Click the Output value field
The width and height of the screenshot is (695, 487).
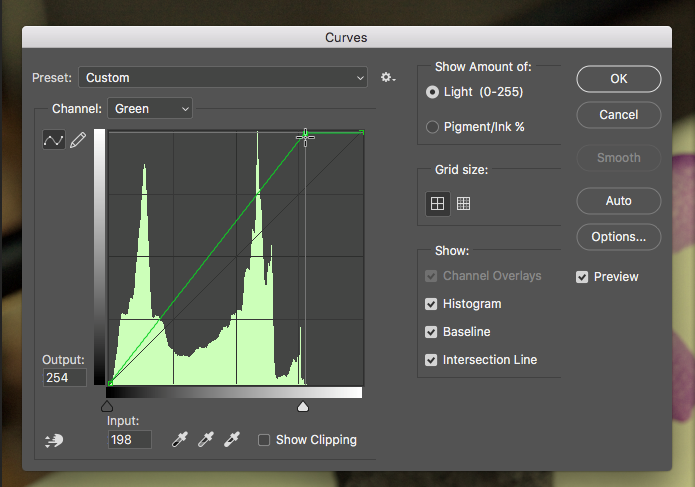tap(64, 377)
